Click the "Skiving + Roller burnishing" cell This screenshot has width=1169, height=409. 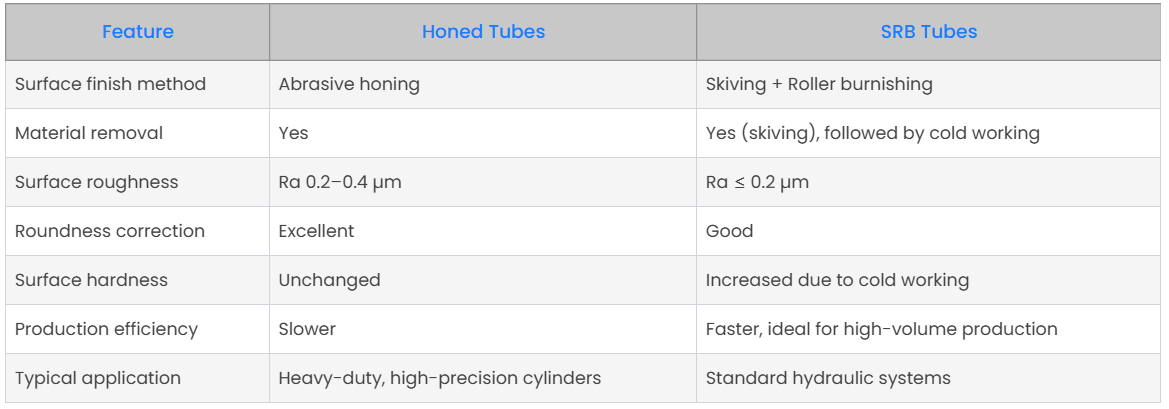(819, 84)
